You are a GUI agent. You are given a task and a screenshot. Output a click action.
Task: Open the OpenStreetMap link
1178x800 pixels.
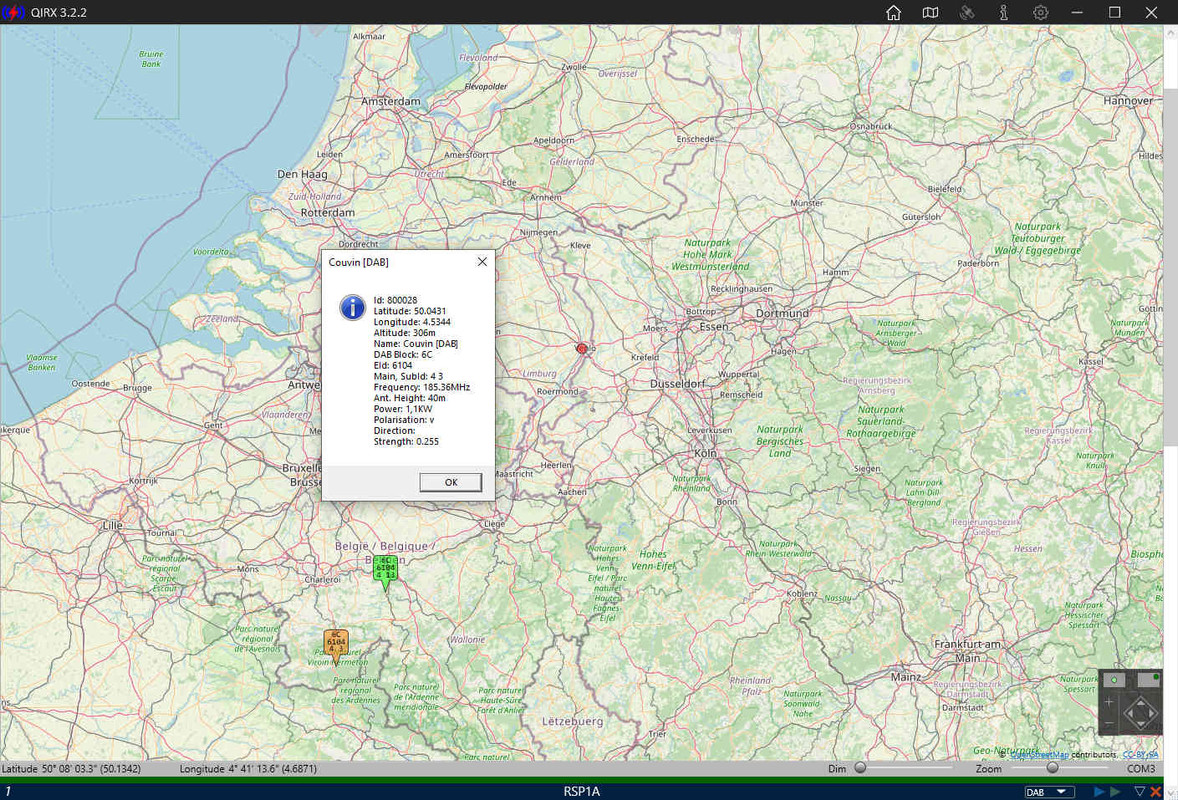pyautogui.click(x=1039, y=755)
